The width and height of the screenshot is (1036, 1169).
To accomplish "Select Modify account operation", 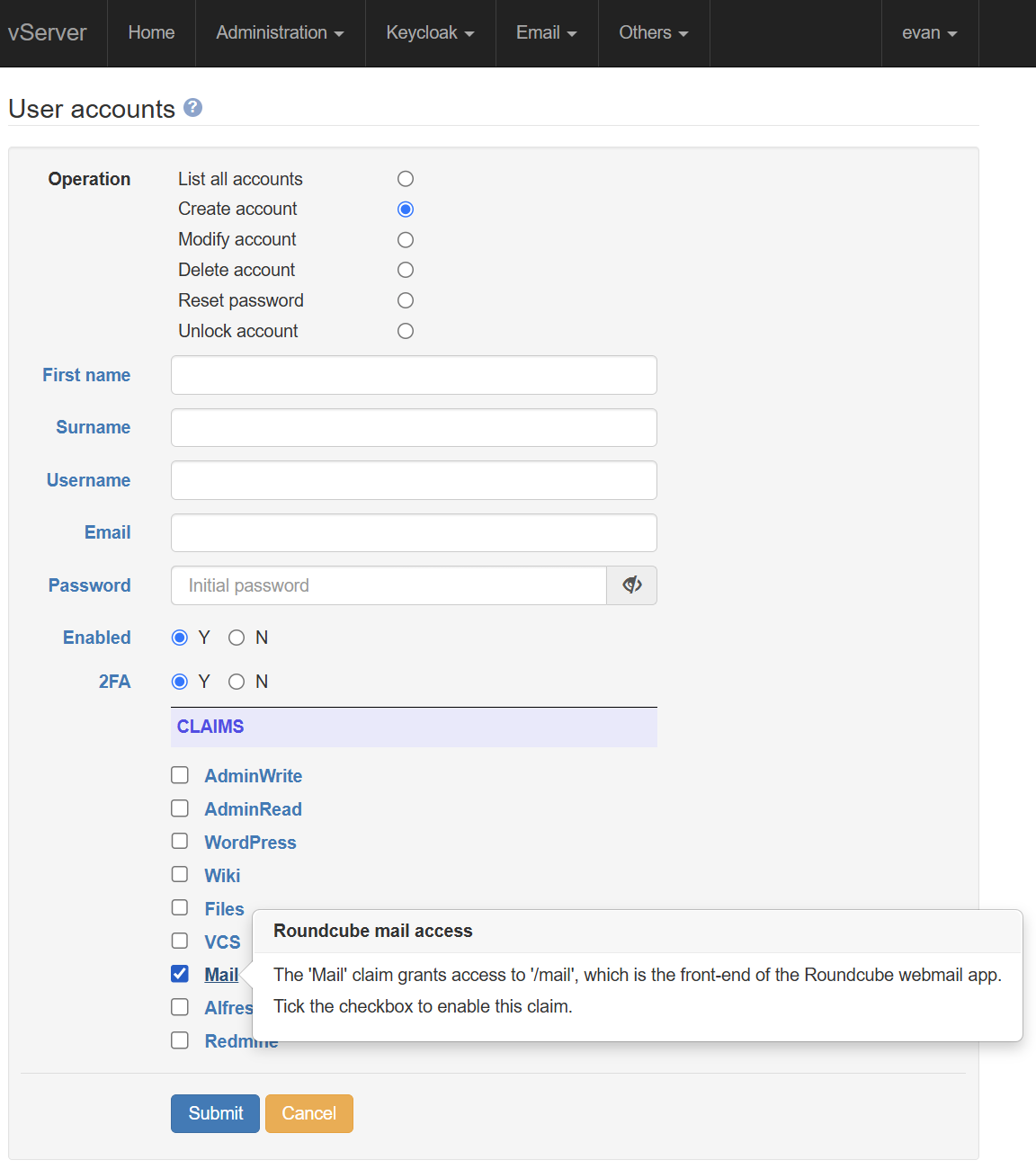I will point(406,240).
